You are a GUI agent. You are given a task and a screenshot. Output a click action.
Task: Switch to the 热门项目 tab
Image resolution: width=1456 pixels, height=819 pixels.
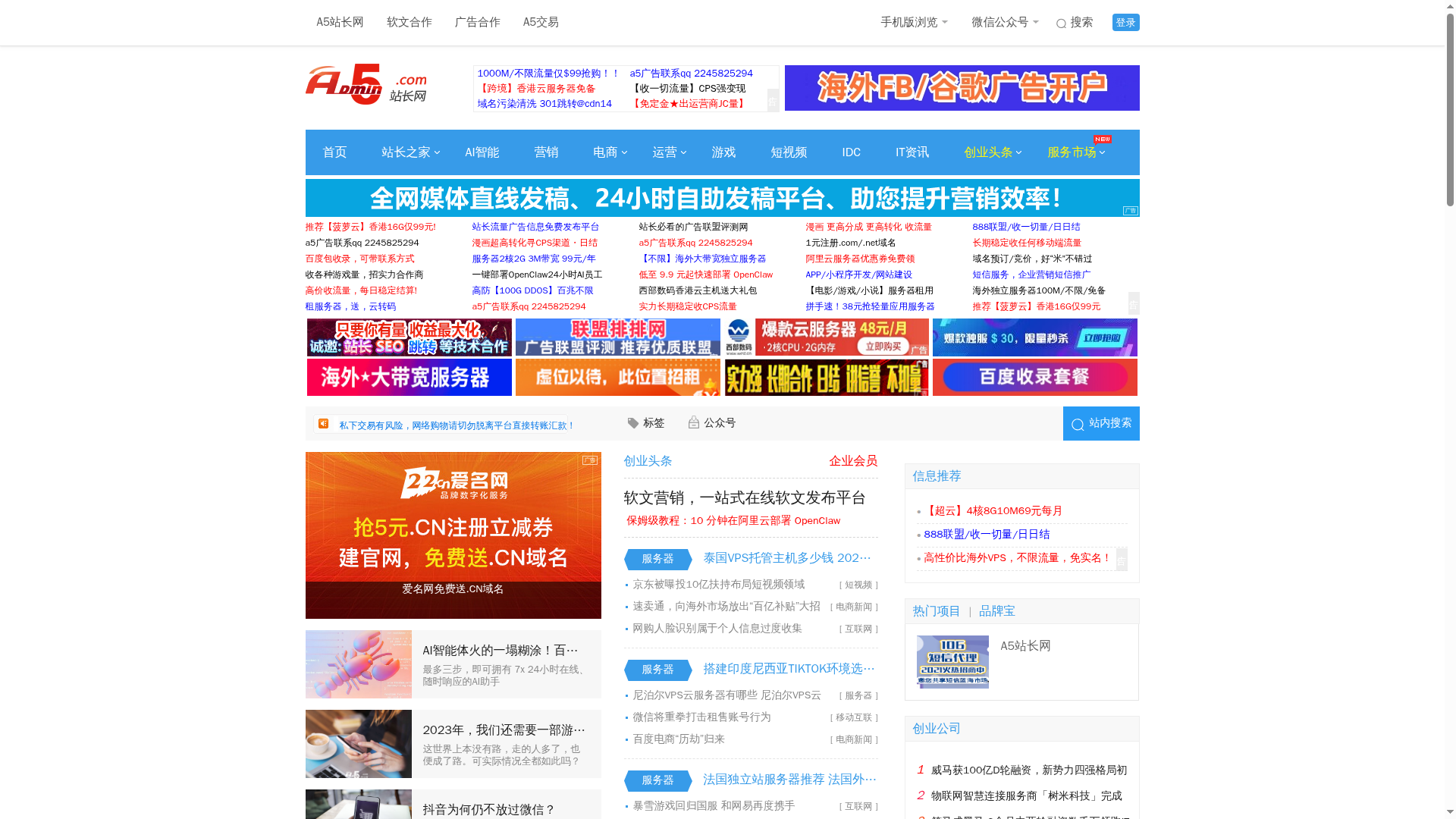(937, 611)
